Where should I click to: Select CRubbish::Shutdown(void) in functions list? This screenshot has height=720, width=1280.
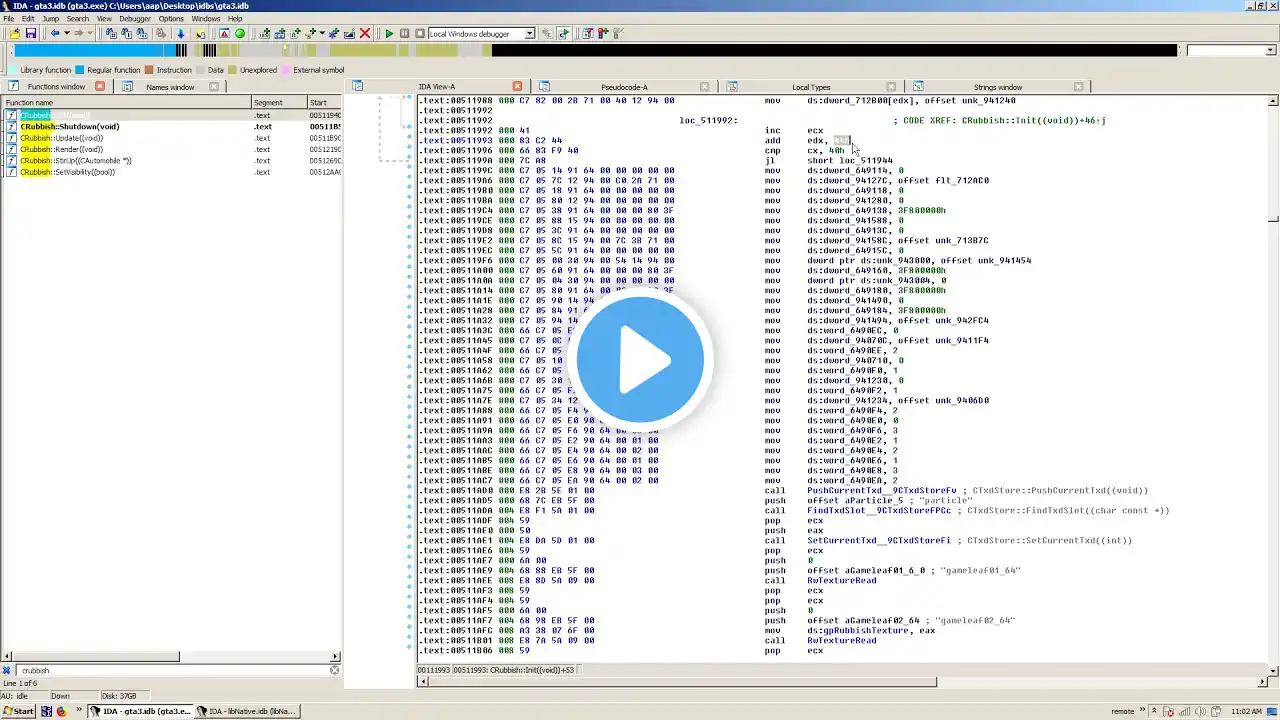point(70,127)
